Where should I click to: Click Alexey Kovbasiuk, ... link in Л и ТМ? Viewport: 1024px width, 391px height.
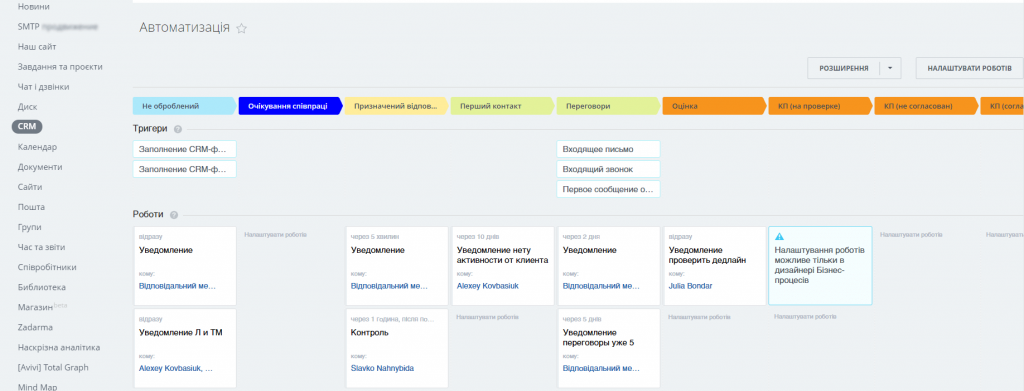tap(176, 368)
